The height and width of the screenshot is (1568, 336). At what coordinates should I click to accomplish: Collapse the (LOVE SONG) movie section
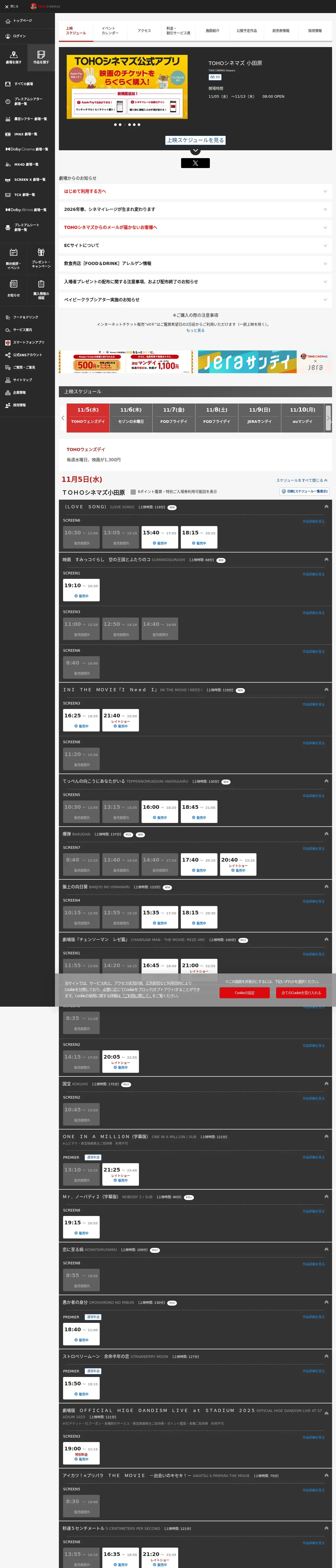coord(326,506)
